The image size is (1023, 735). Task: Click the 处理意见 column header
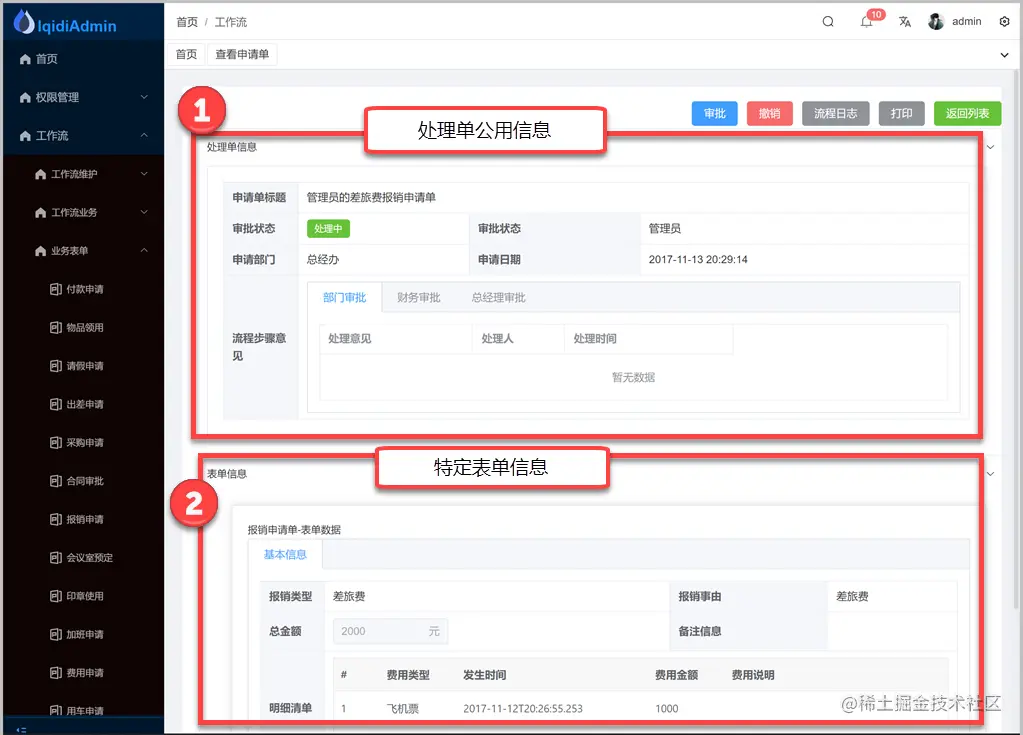tap(395, 338)
